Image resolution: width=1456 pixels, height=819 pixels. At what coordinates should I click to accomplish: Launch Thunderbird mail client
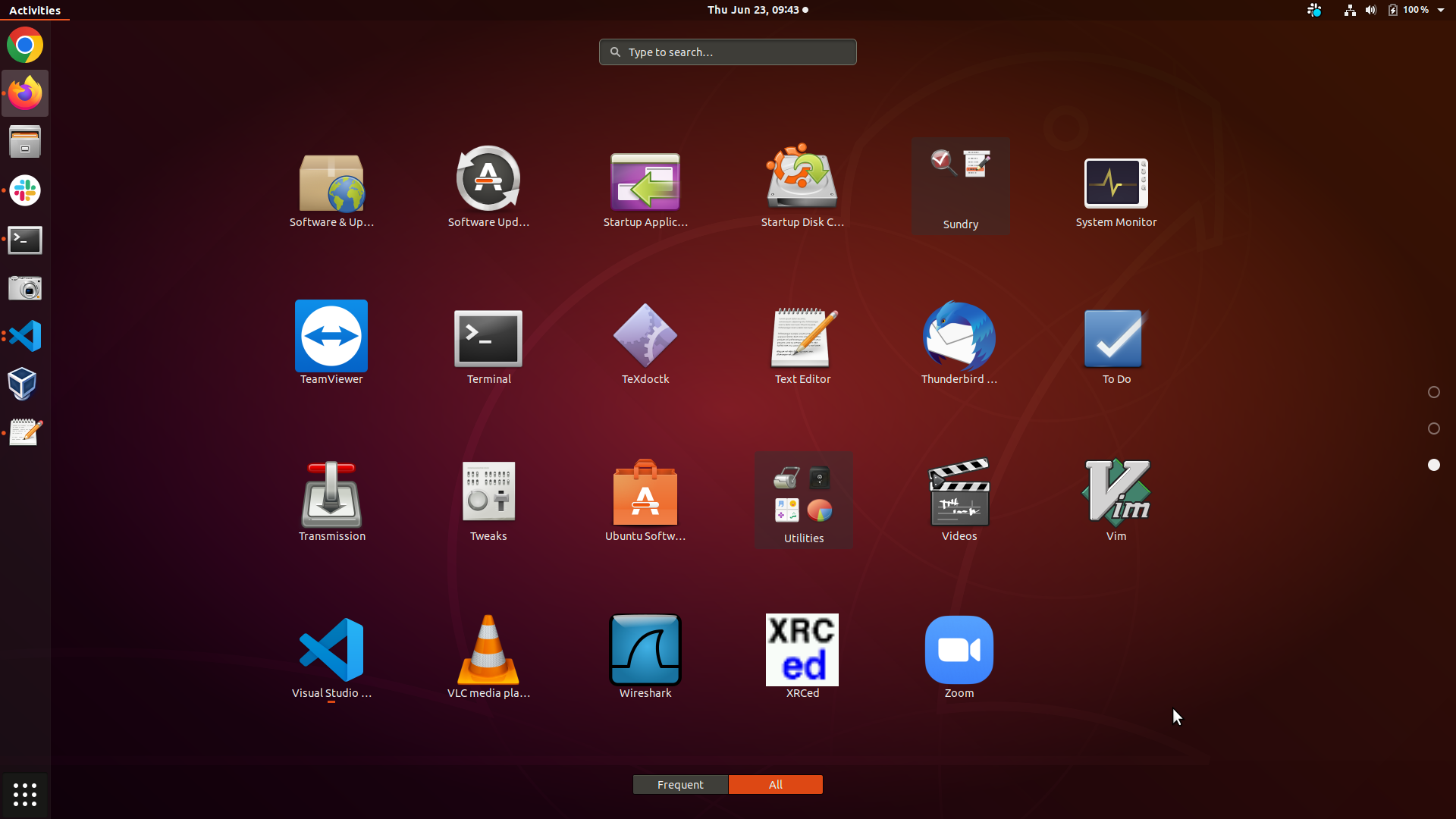[x=959, y=337]
